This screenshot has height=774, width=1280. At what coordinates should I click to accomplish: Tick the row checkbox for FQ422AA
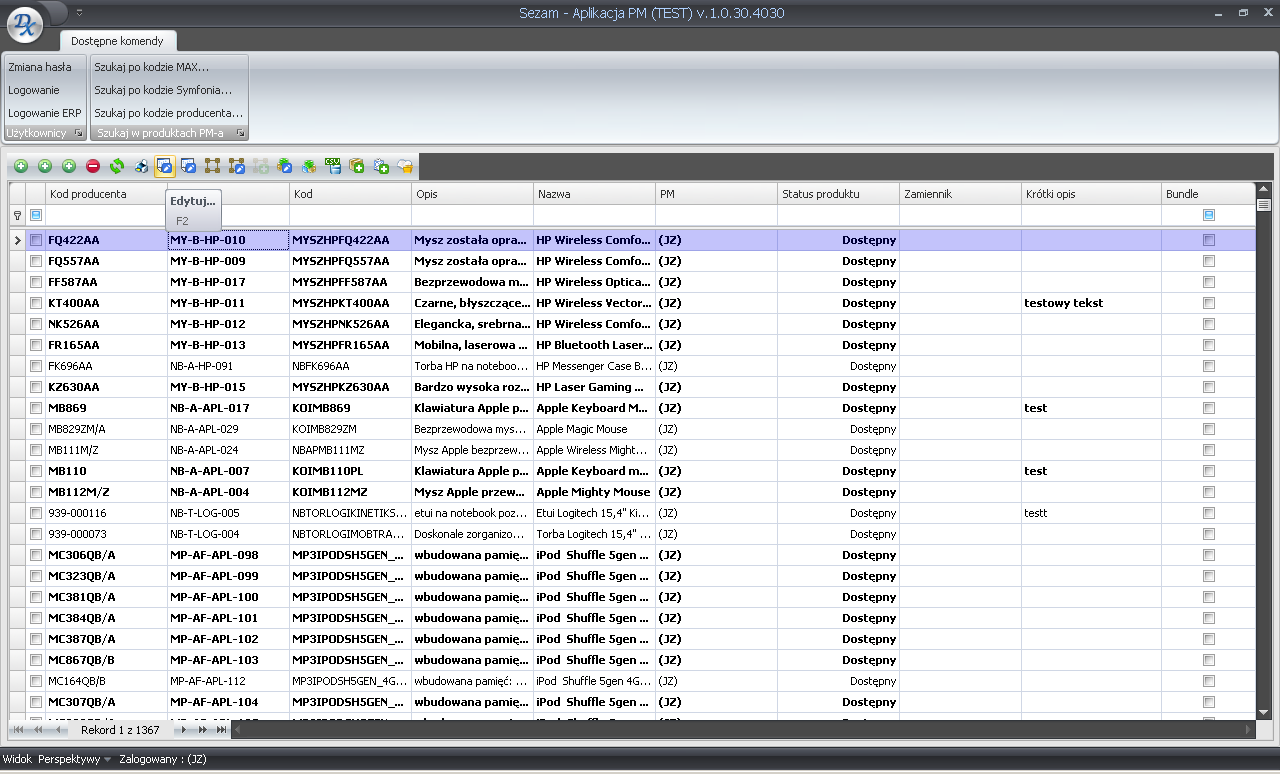tap(36, 240)
